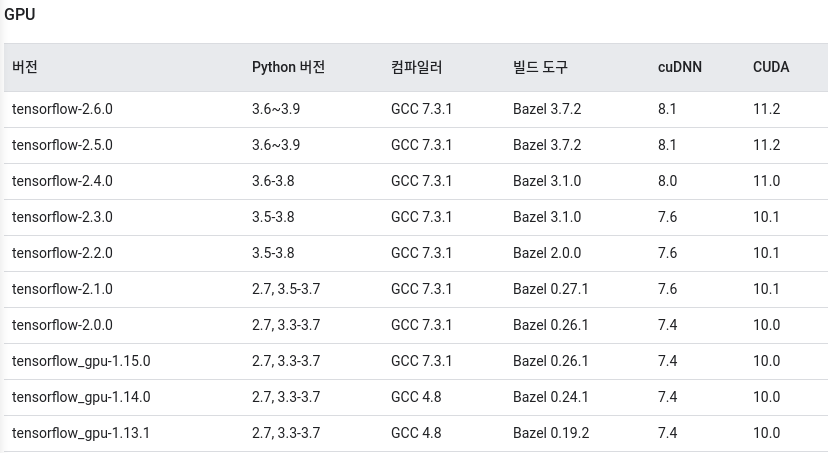This screenshot has width=837, height=453.
Task: Click the tensorflow-2.2.0 row label
Action: click(x=62, y=253)
